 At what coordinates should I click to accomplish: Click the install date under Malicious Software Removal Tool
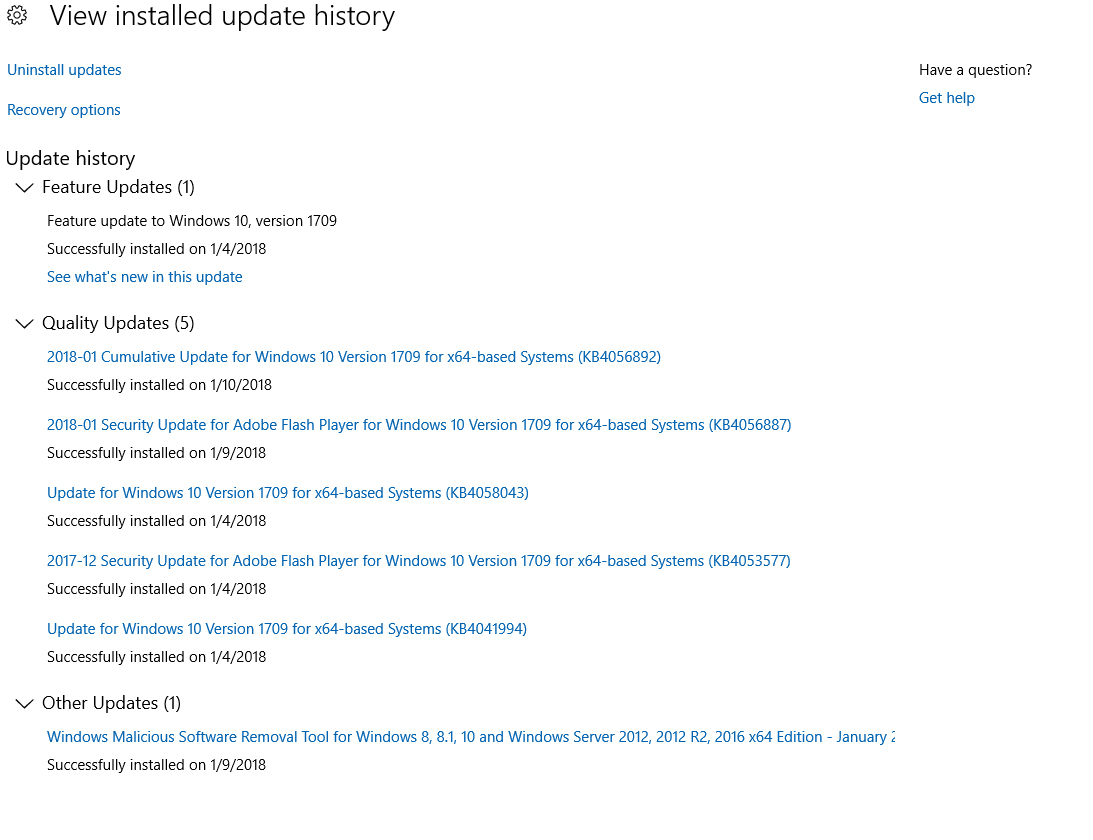[156, 765]
